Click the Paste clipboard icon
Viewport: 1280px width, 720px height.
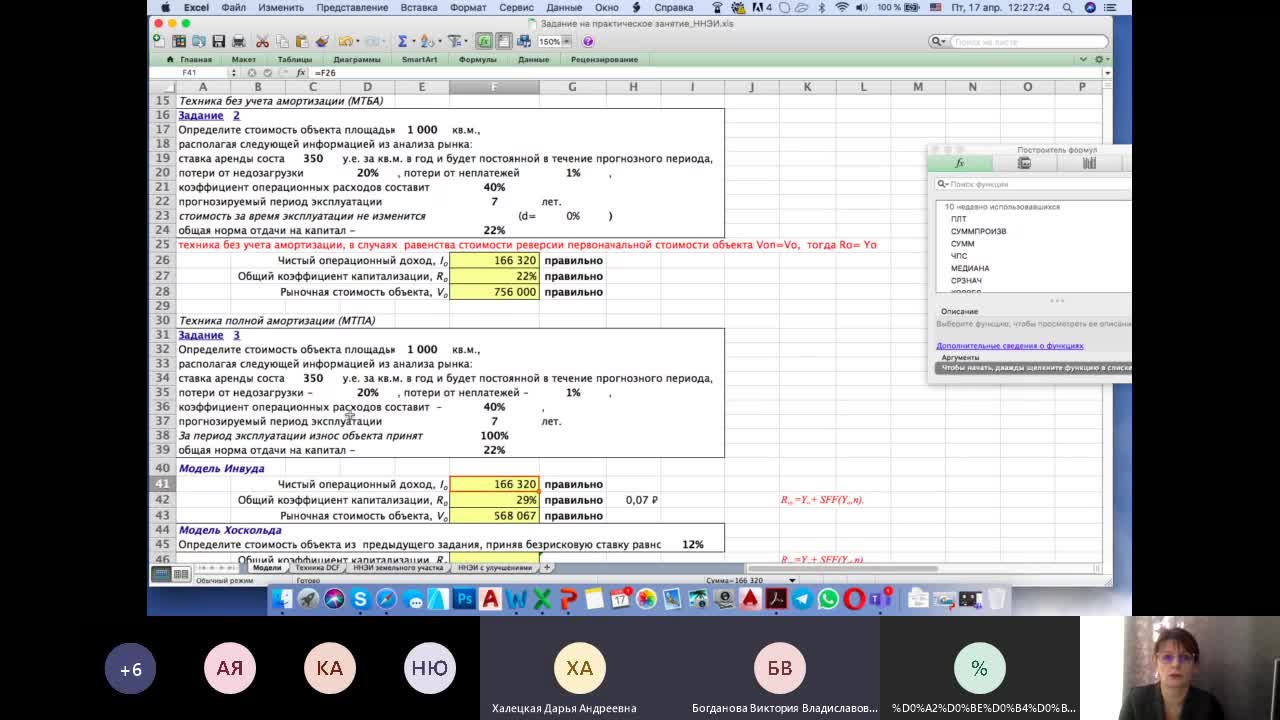[x=301, y=41]
